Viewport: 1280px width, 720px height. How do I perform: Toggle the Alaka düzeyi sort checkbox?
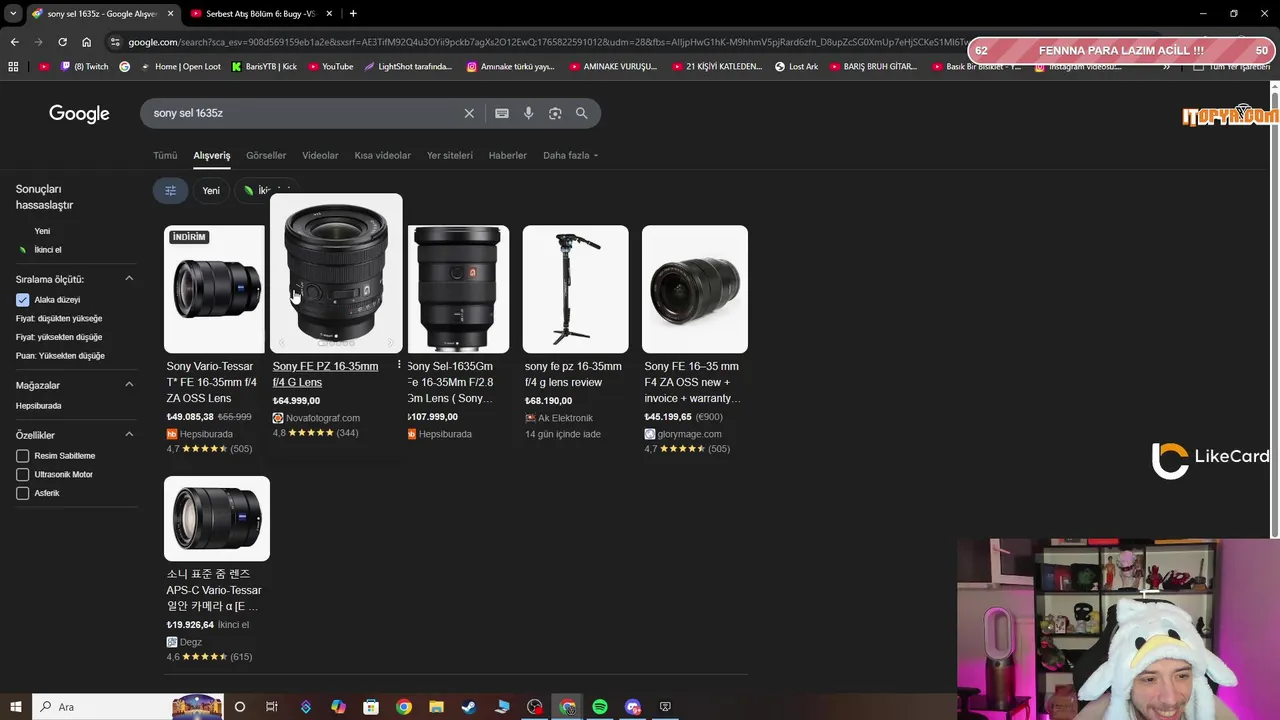tap(22, 300)
